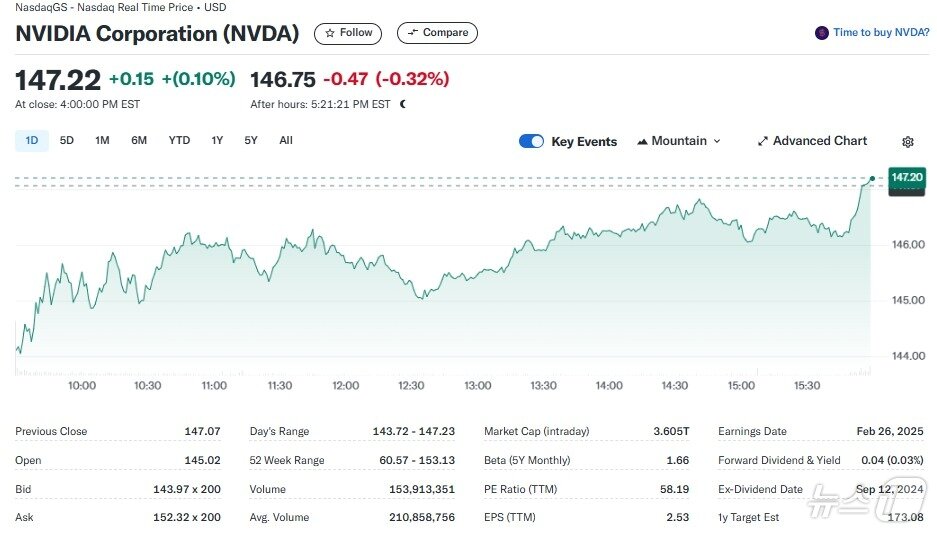The width and height of the screenshot is (937, 534).
Task: Expand the Mountain chart type dropdown
Action: [717, 141]
